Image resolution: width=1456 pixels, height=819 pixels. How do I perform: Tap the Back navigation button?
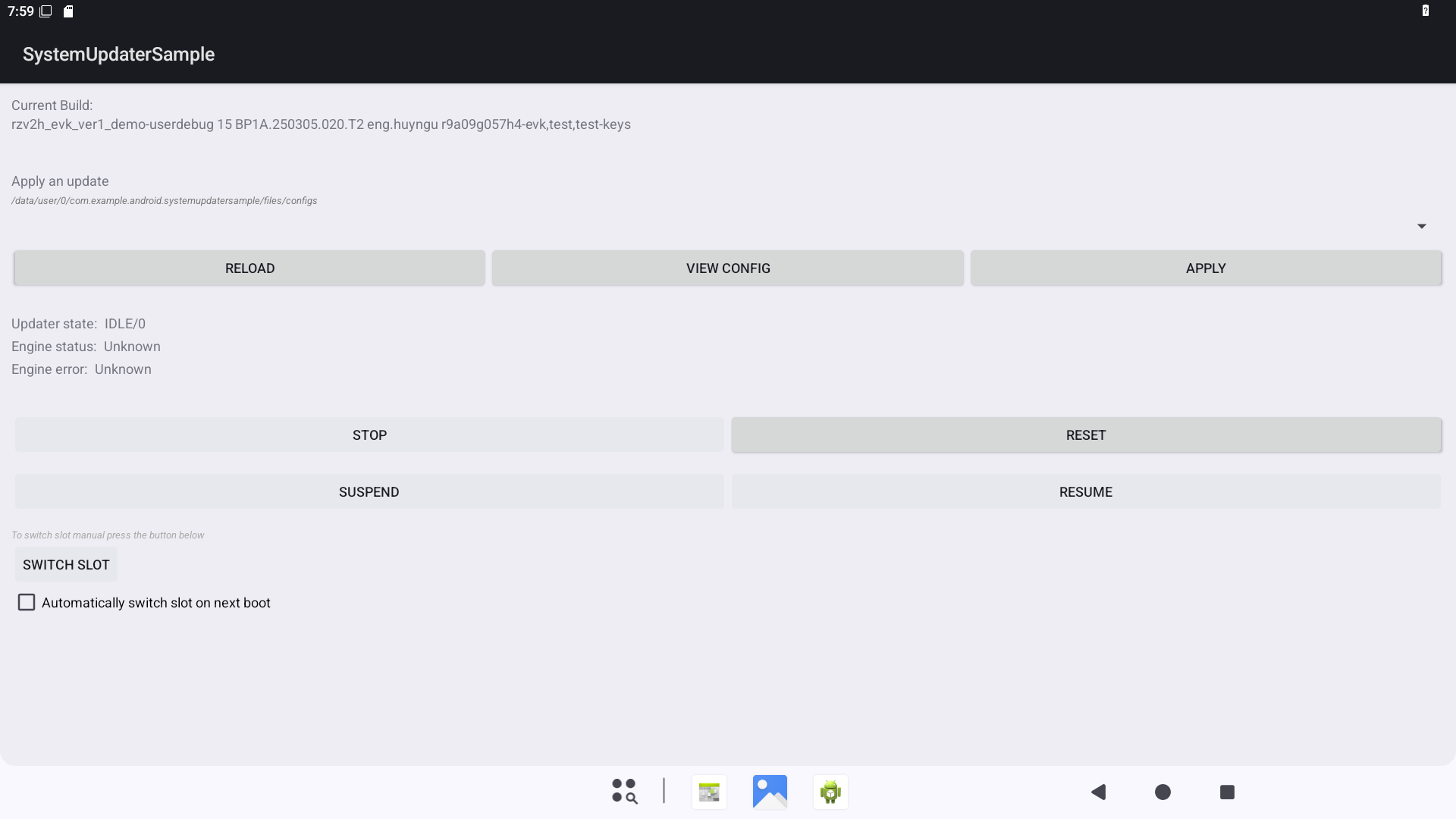pos(1098,792)
